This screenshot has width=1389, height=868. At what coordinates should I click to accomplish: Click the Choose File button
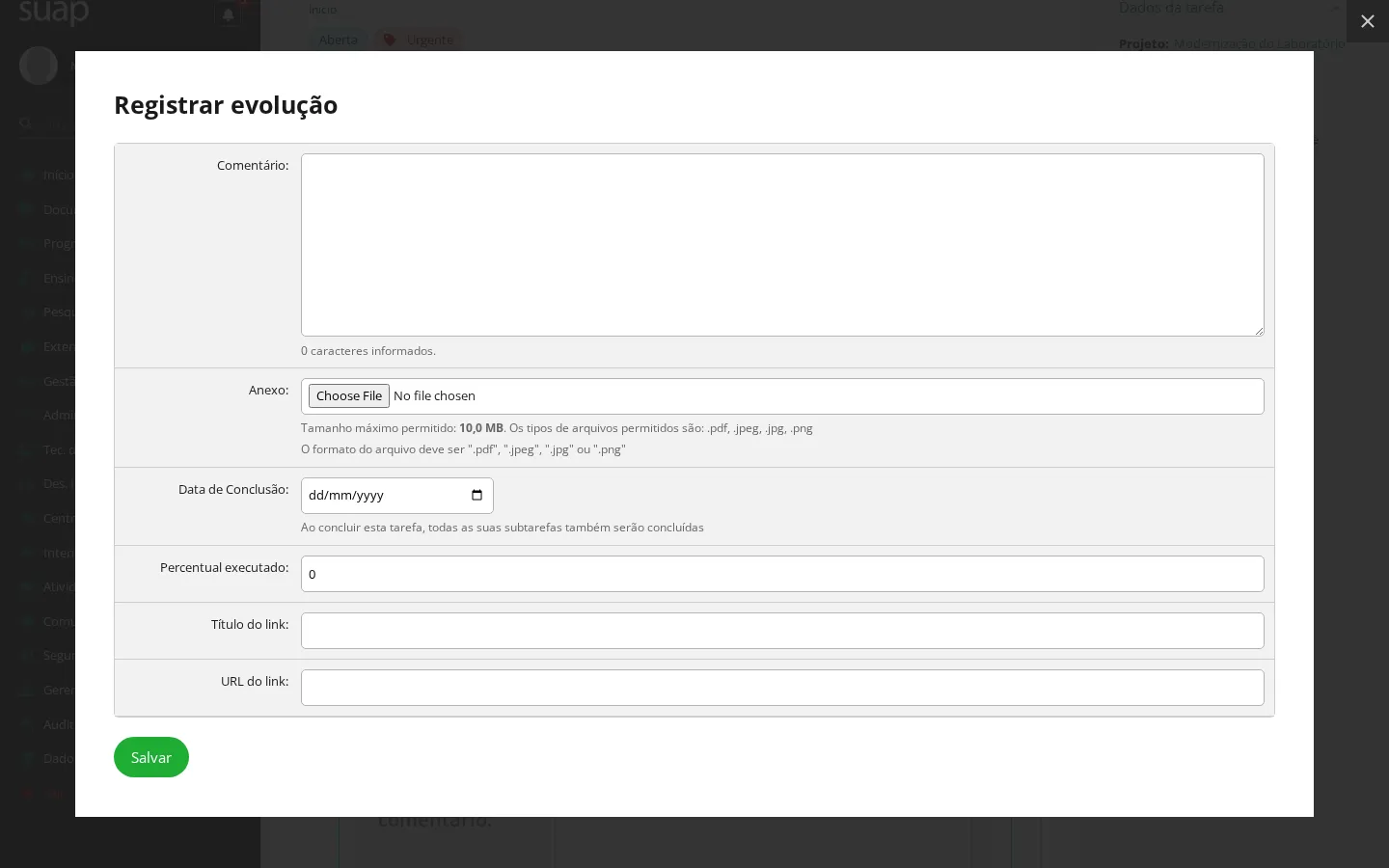[349, 396]
